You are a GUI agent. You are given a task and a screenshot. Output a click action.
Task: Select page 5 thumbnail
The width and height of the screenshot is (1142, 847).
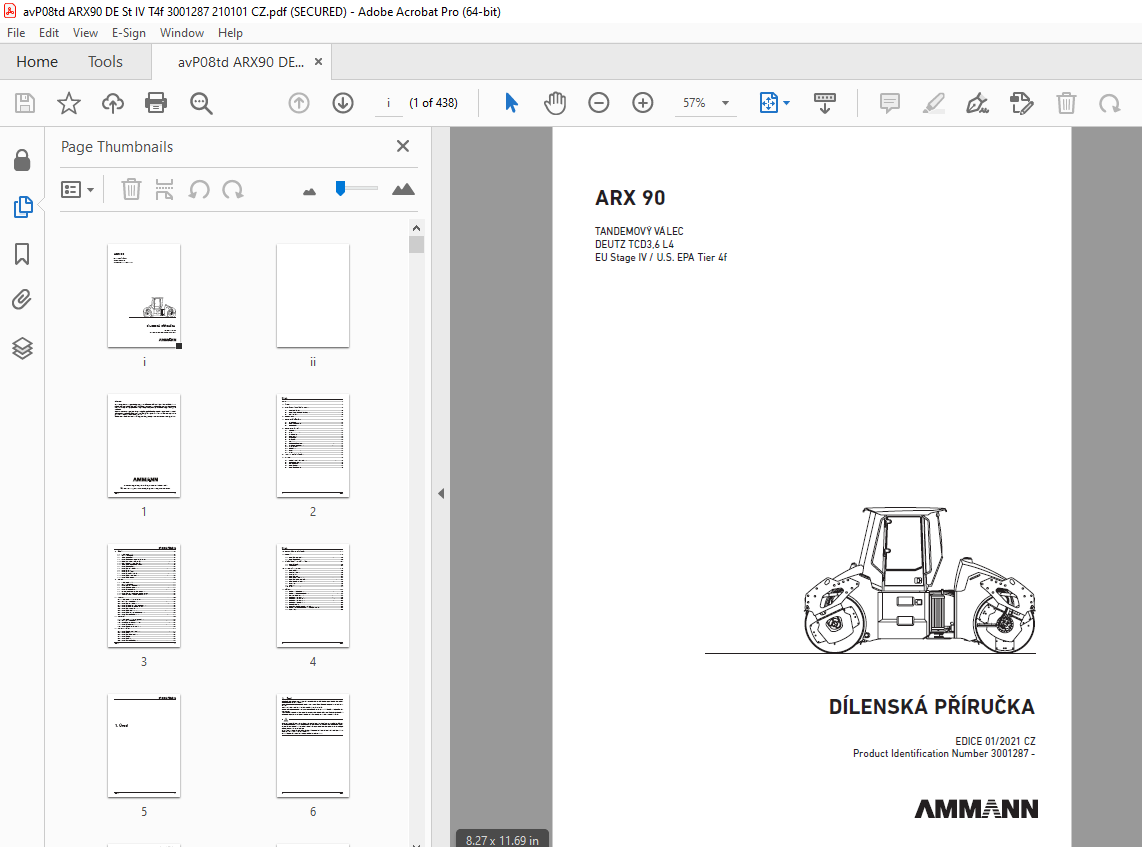tap(144, 746)
